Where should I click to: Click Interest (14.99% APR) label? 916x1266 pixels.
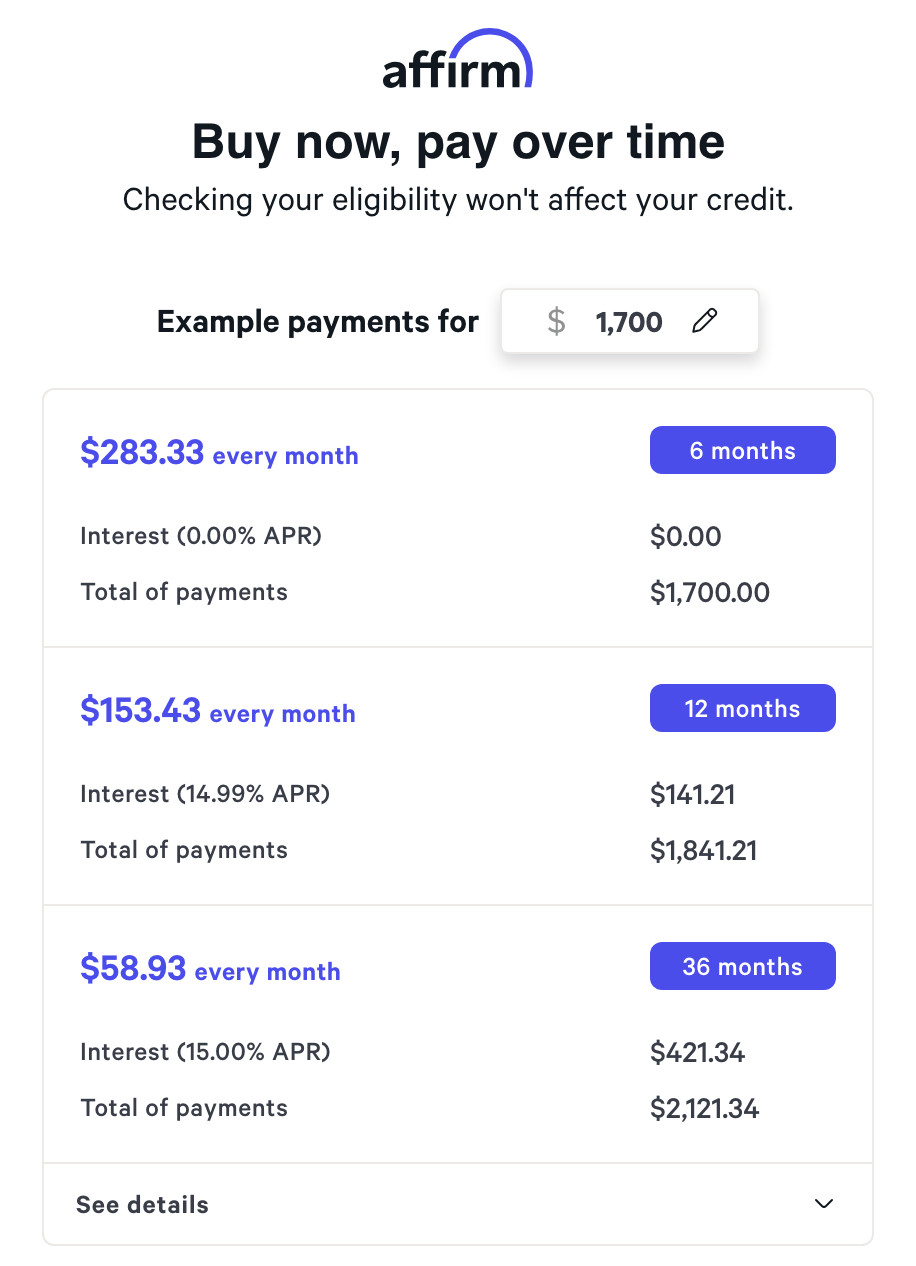[205, 794]
